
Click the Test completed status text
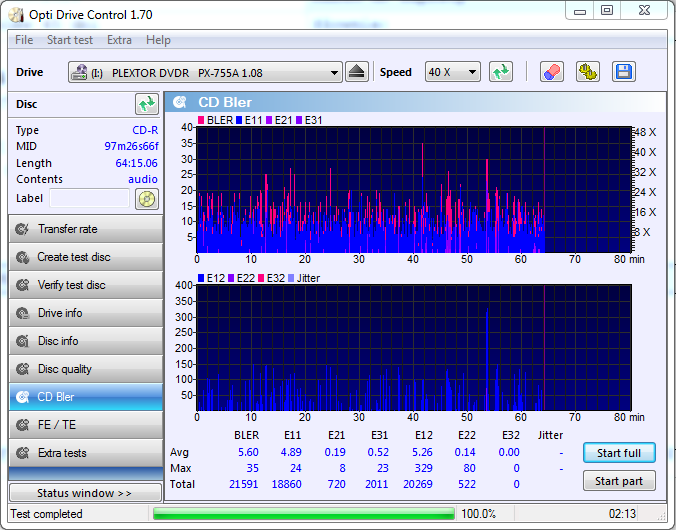[x=46, y=514]
